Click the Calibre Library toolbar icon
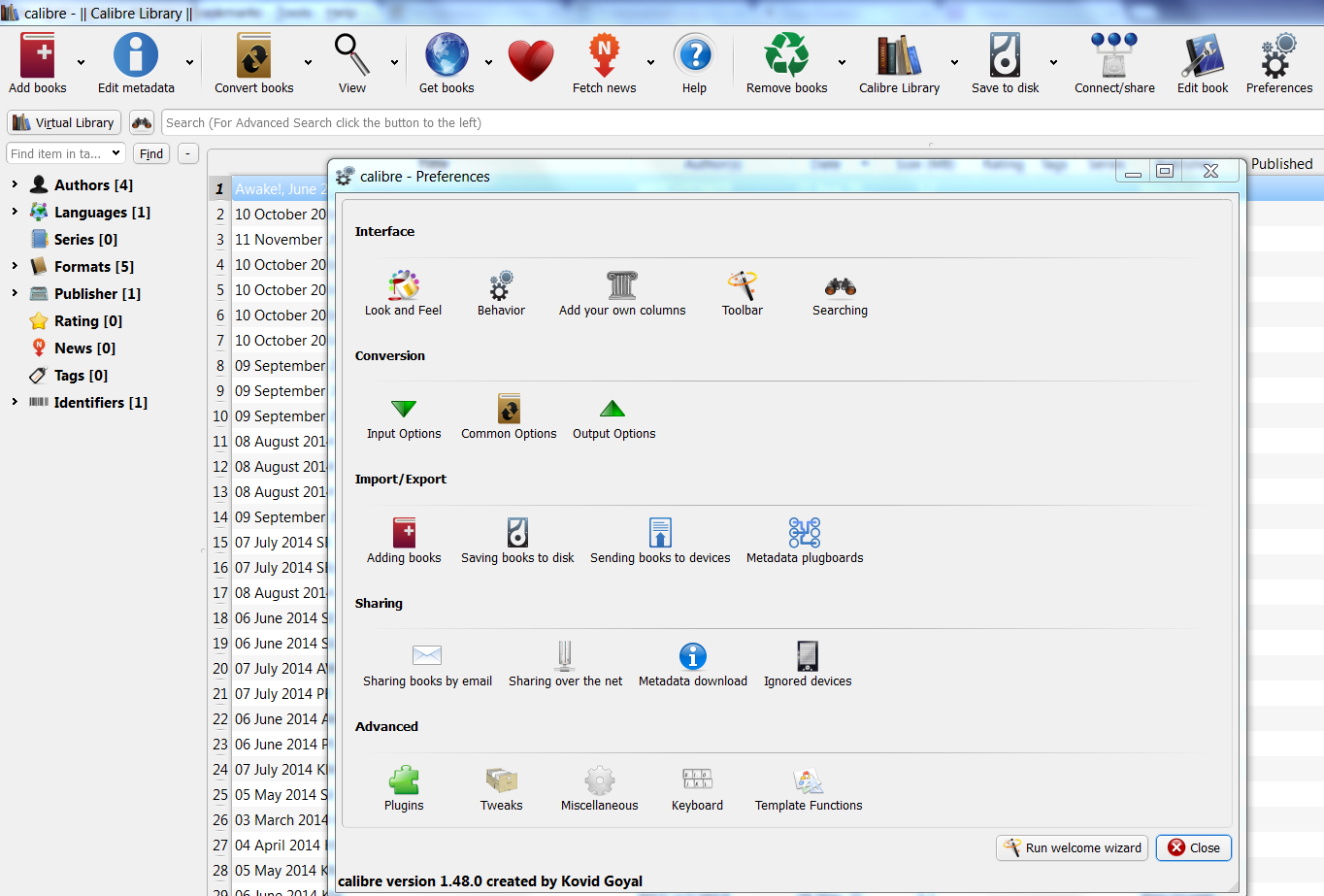 click(x=899, y=63)
